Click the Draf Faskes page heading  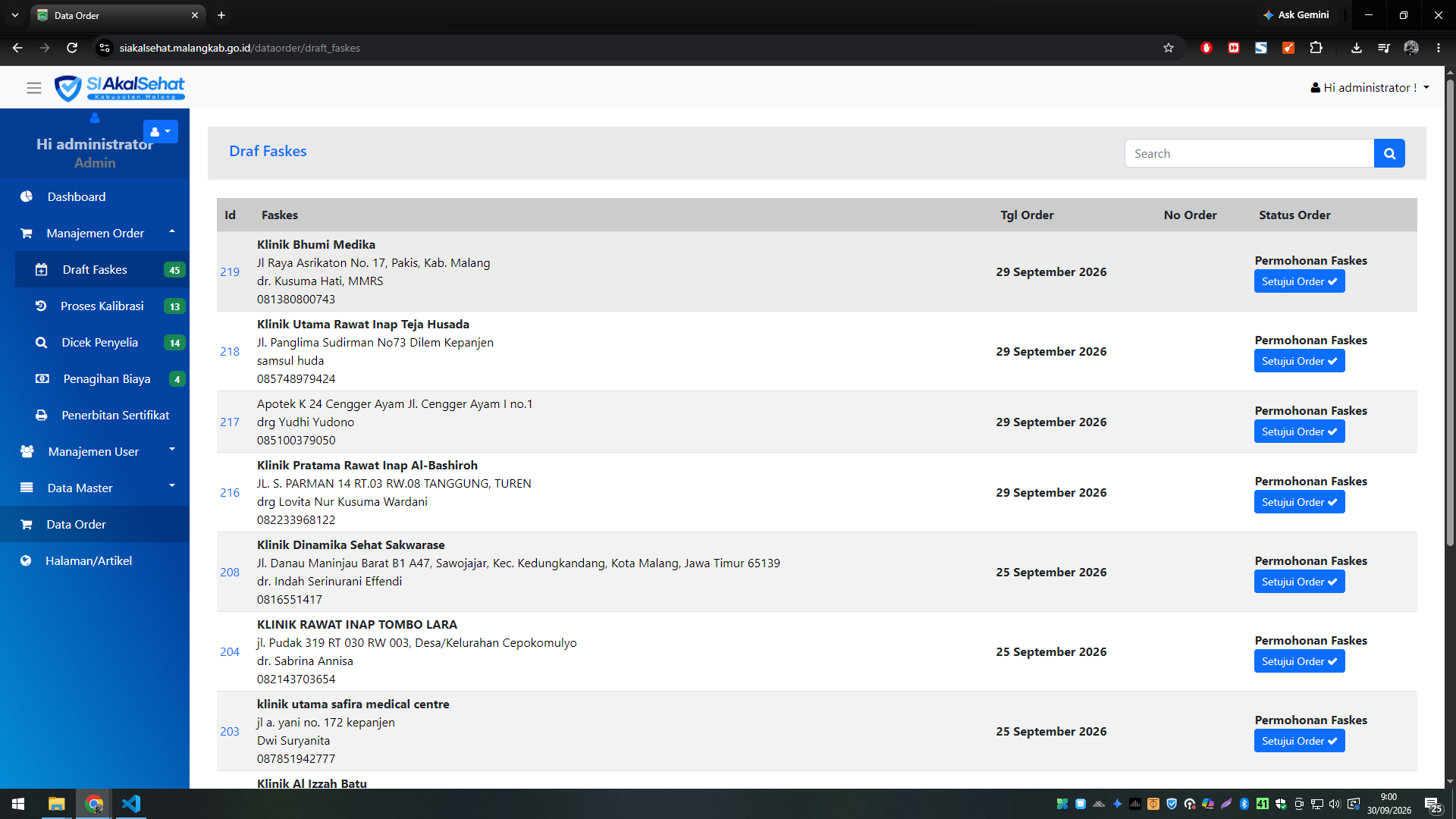point(268,151)
